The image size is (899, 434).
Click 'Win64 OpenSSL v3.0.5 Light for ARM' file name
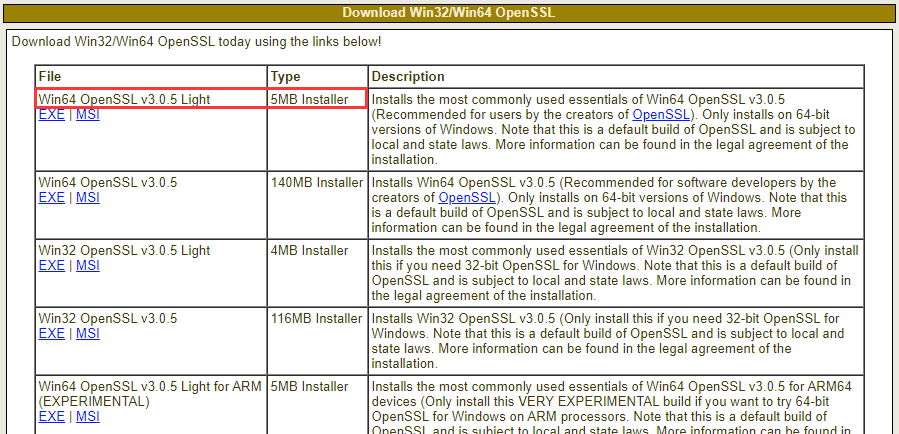tap(150, 393)
